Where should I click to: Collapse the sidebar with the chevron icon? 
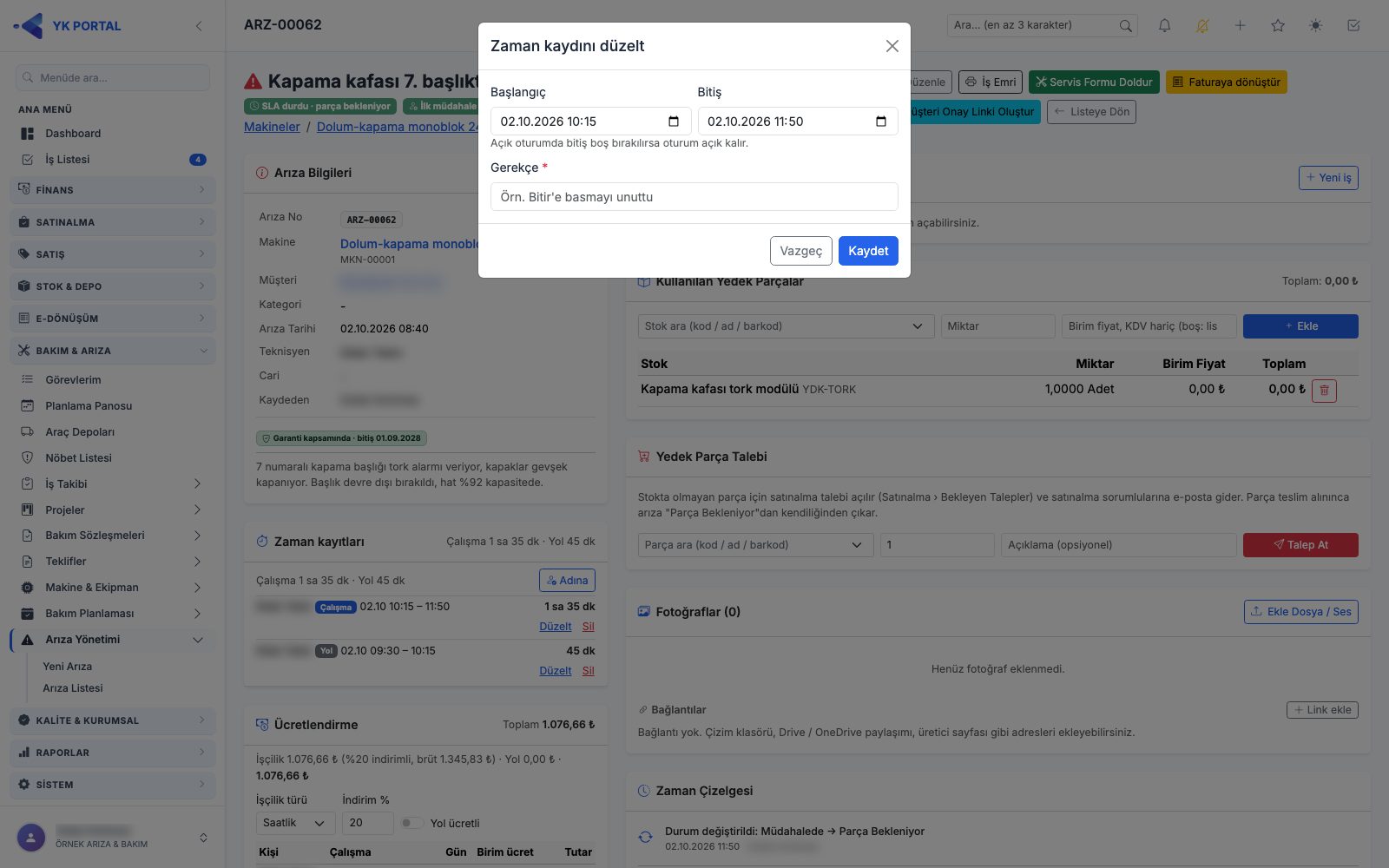click(x=199, y=26)
